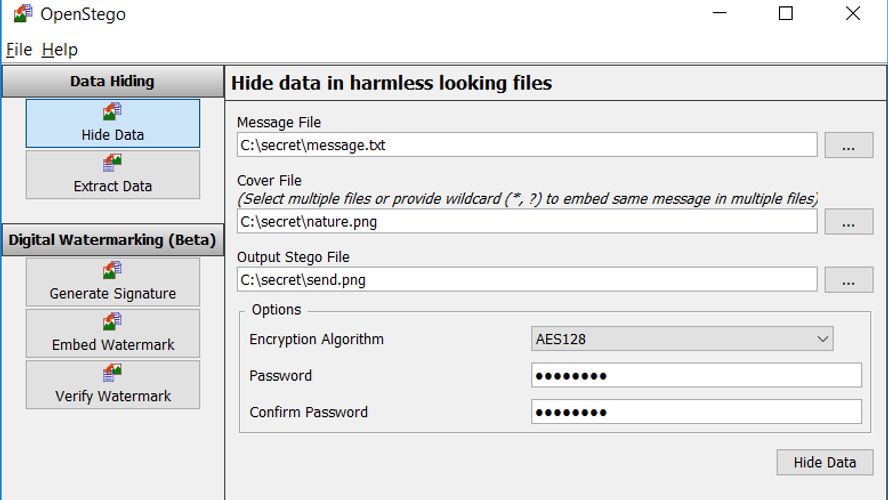Browse for the Output Stego File

tap(848, 281)
